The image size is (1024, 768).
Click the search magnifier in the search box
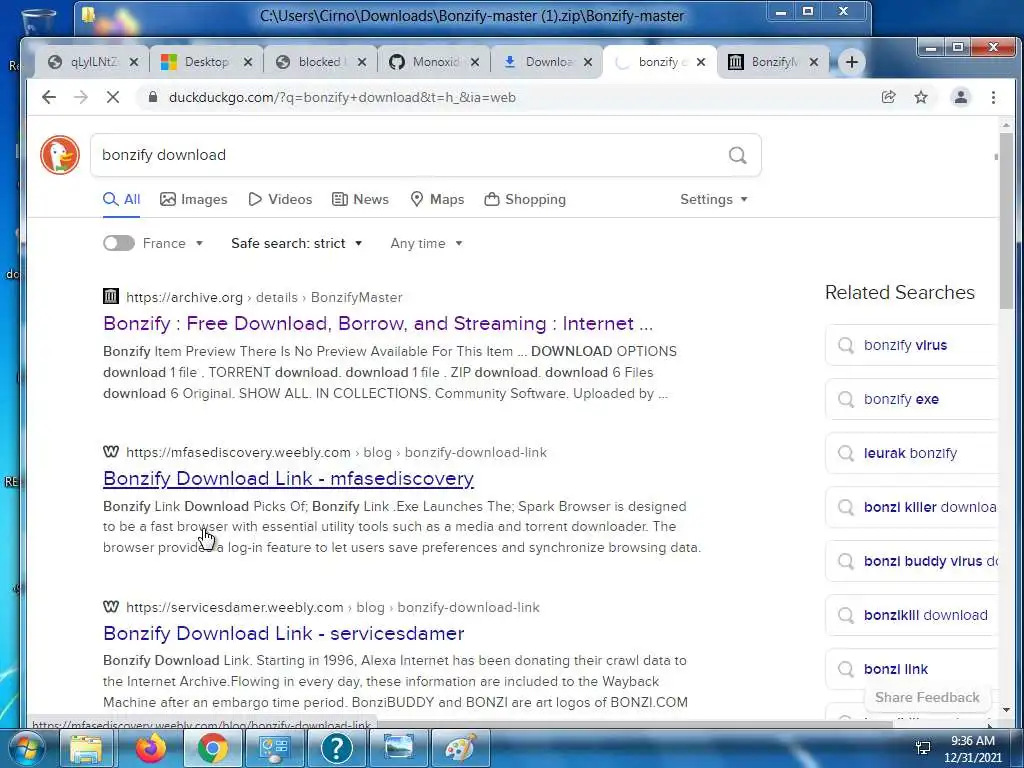point(737,155)
